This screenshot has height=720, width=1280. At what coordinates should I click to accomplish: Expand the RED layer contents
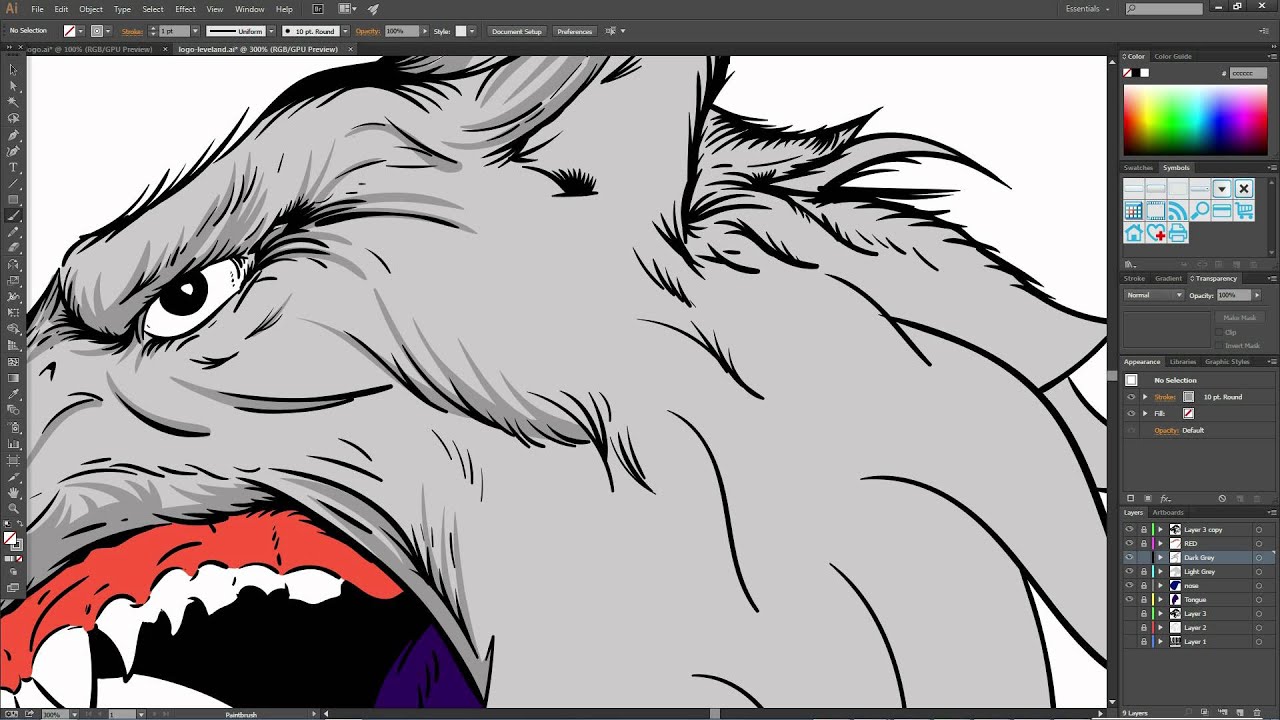(x=1160, y=543)
